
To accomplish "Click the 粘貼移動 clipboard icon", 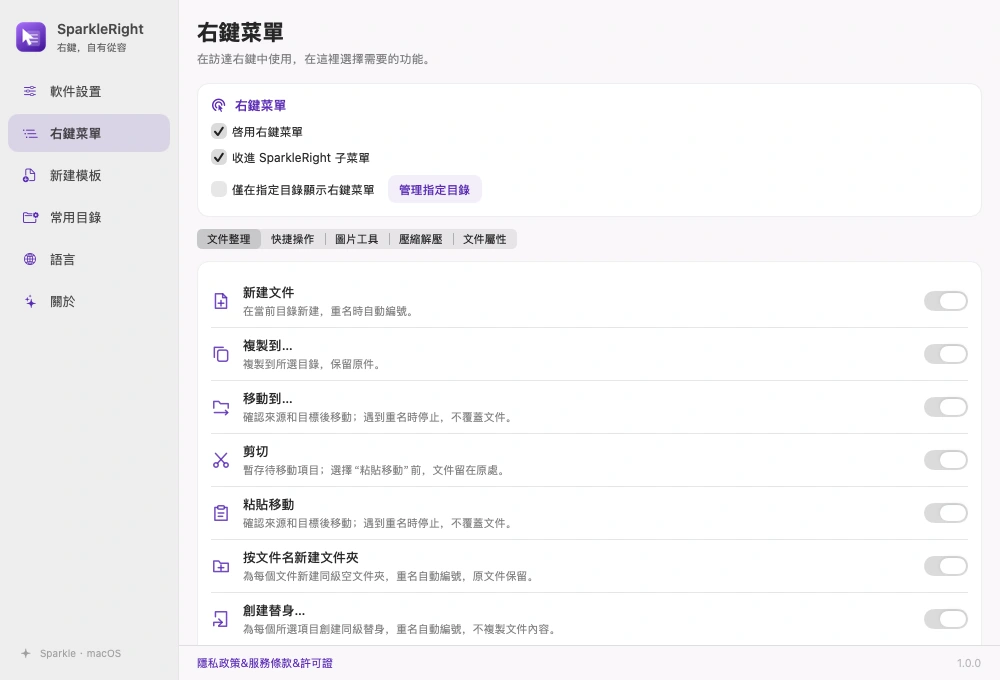I will point(221,513).
